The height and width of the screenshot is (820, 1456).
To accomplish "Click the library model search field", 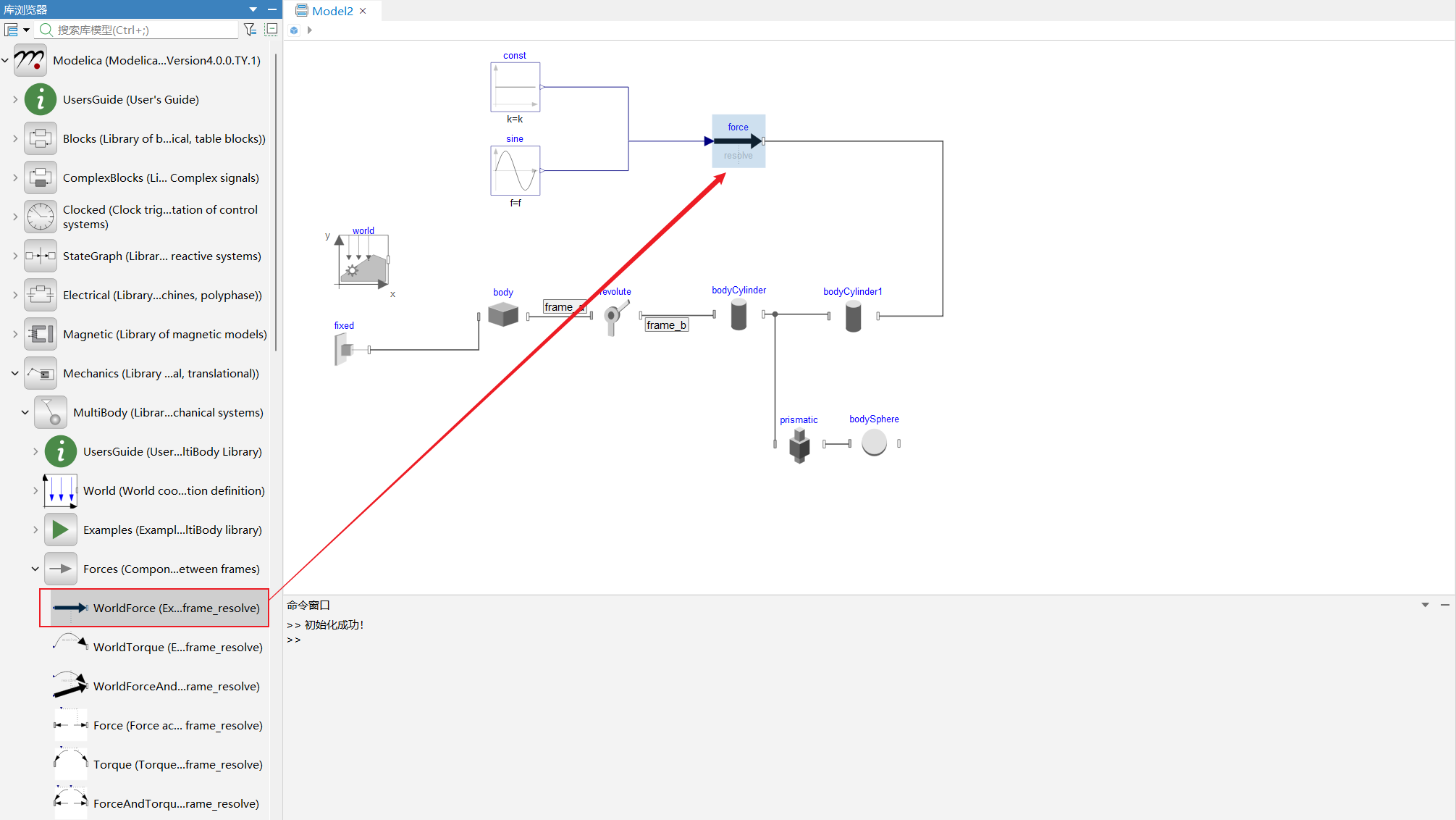I will (139, 30).
